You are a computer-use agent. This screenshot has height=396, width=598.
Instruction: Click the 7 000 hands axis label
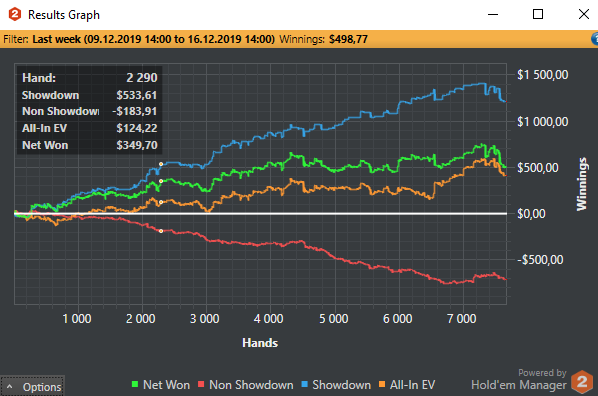click(461, 319)
